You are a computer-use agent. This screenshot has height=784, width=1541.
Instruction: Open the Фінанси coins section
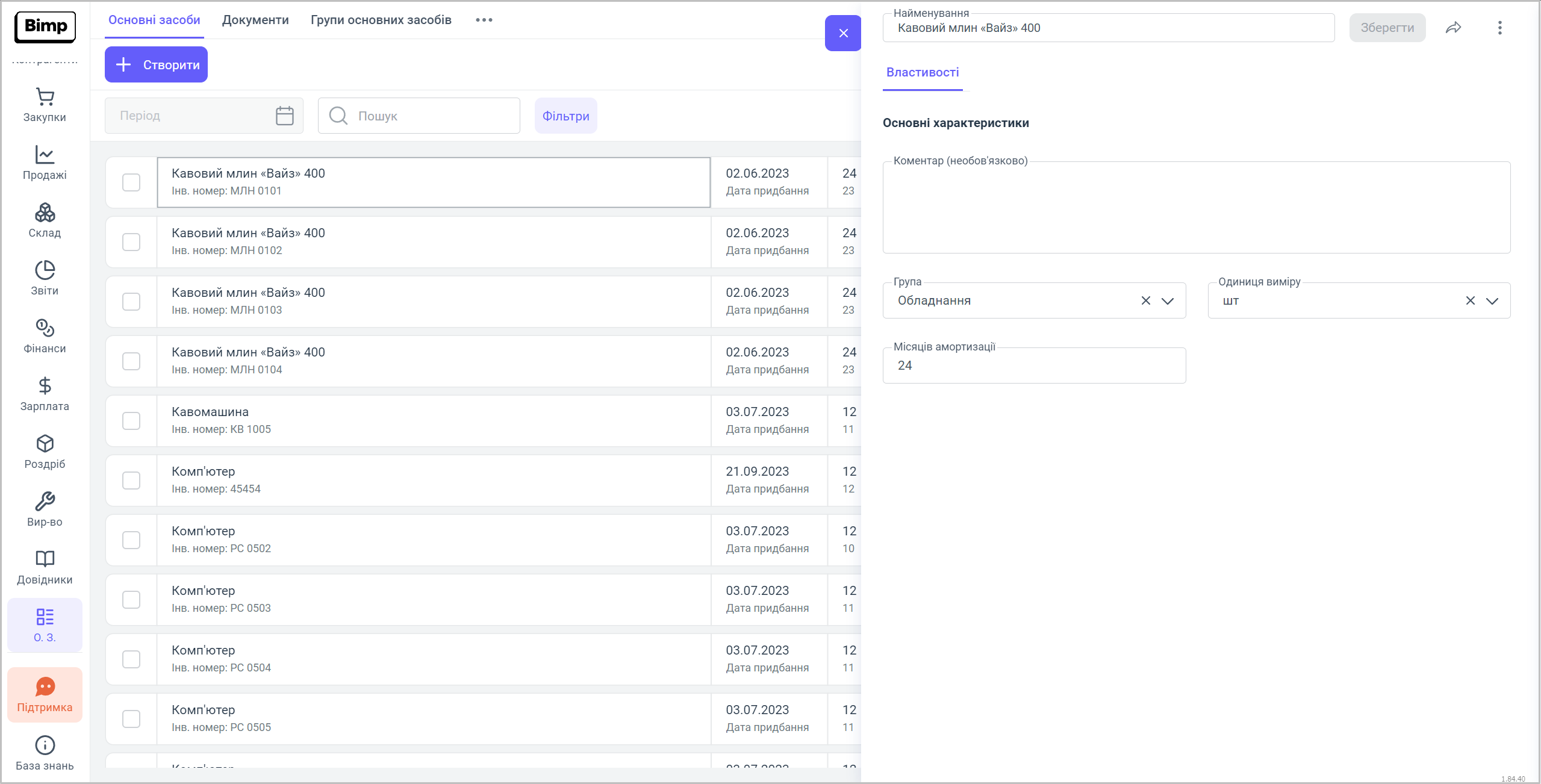45,337
